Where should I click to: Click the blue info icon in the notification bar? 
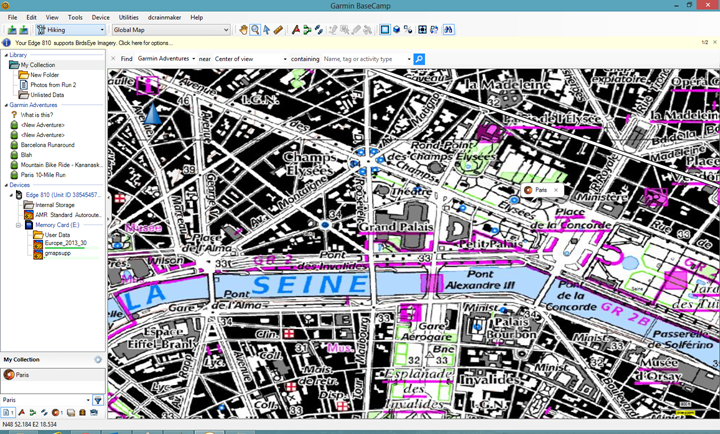coord(6,43)
